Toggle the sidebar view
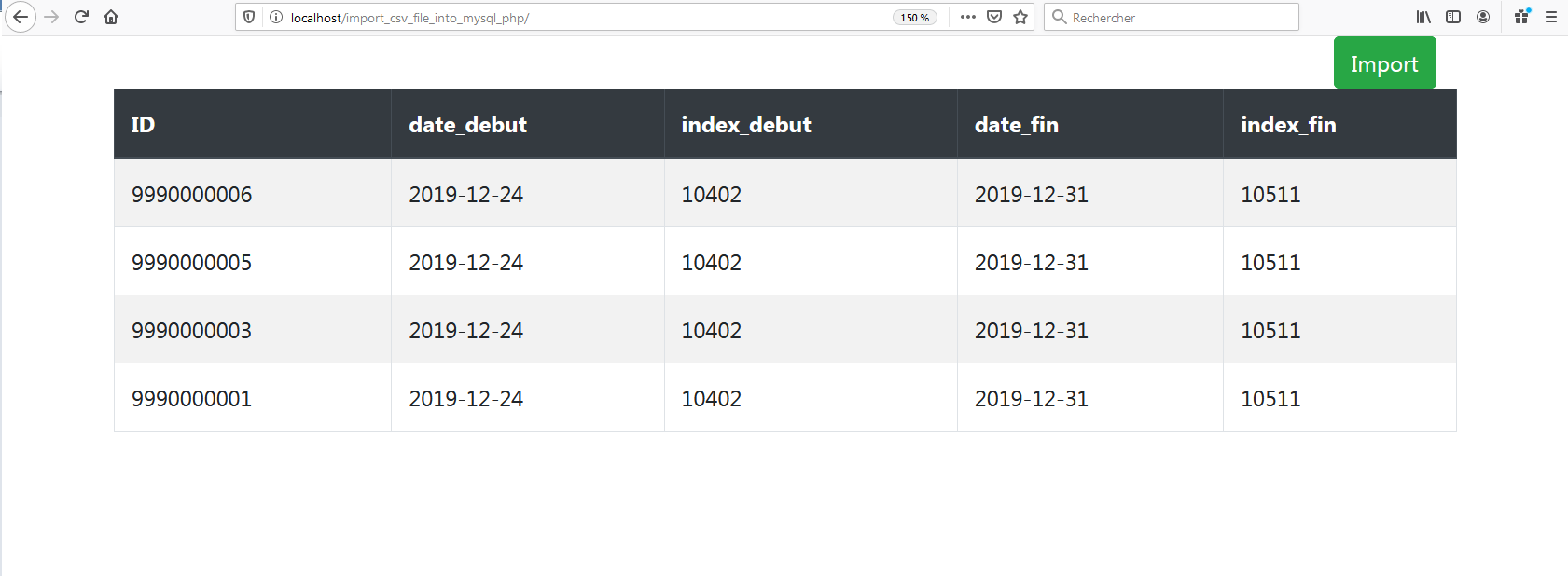 [1453, 17]
